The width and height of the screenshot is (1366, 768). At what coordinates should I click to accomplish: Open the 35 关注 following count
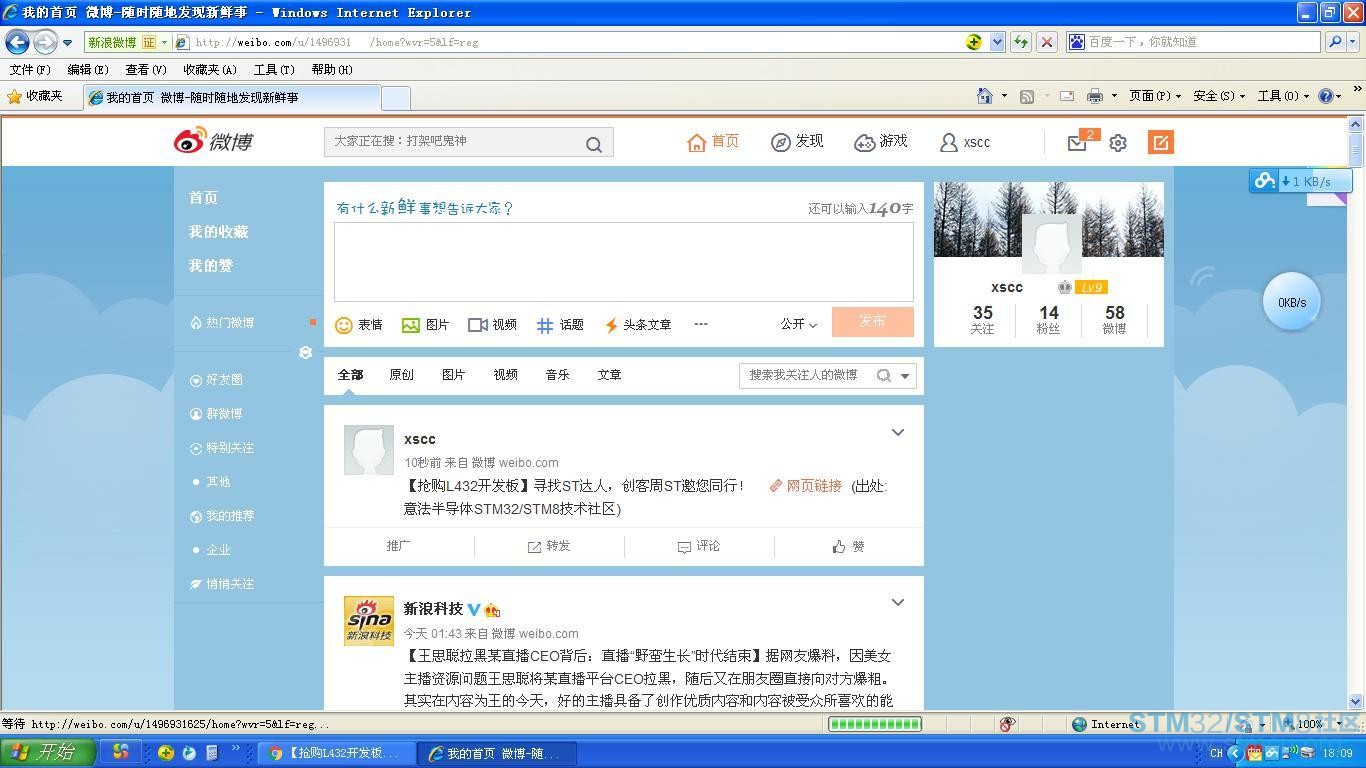tap(983, 320)
